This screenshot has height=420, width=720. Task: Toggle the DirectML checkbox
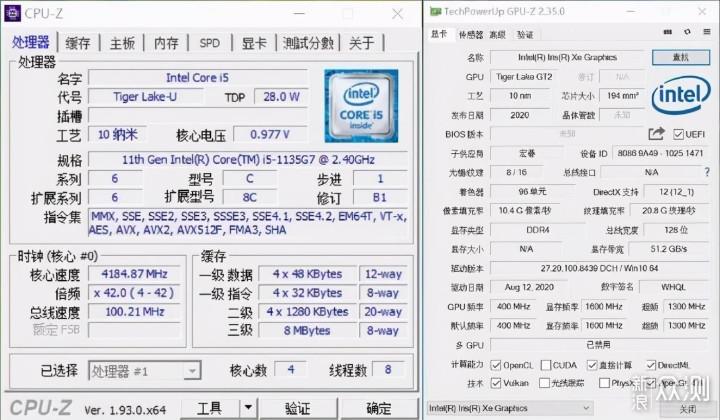click(x=651, y=365)
